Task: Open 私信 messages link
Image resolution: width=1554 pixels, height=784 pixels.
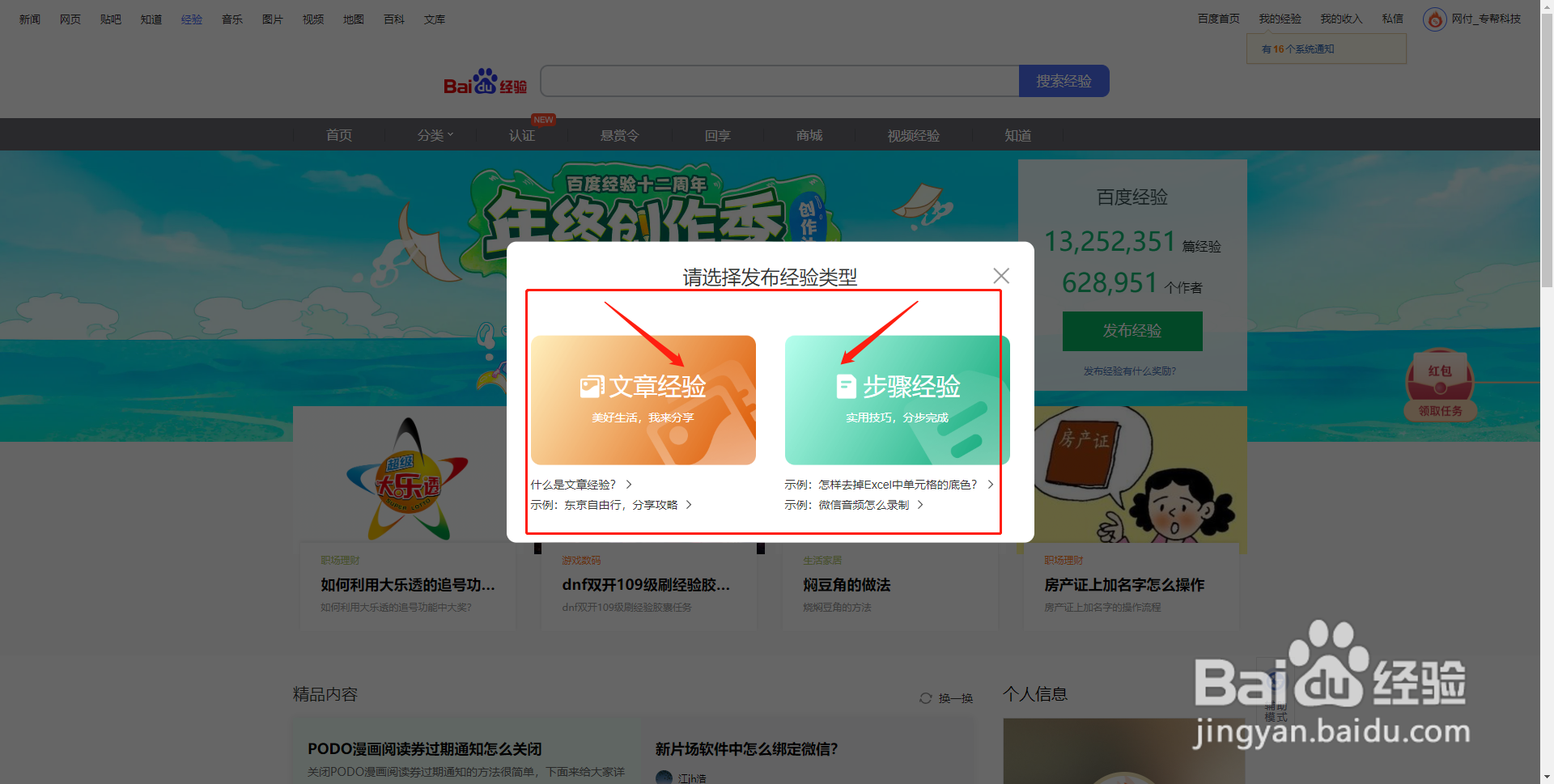Action: coord(1393,19)
